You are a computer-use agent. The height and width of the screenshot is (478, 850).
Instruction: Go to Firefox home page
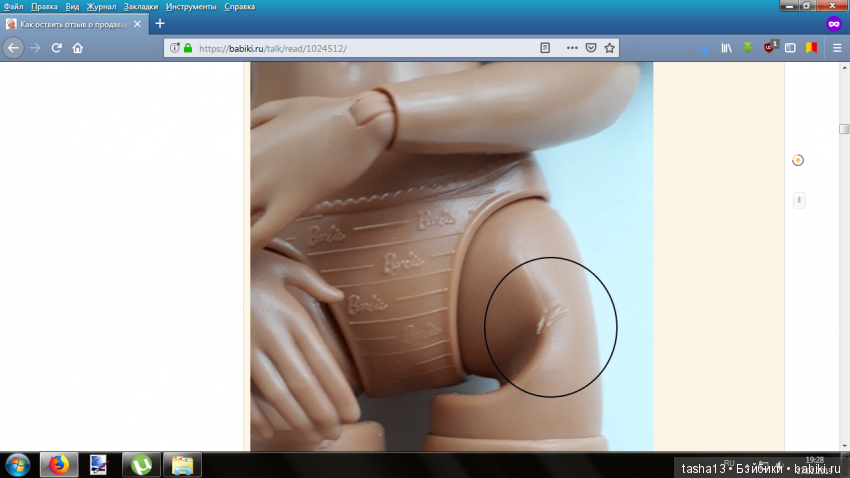tap(78, 47)
